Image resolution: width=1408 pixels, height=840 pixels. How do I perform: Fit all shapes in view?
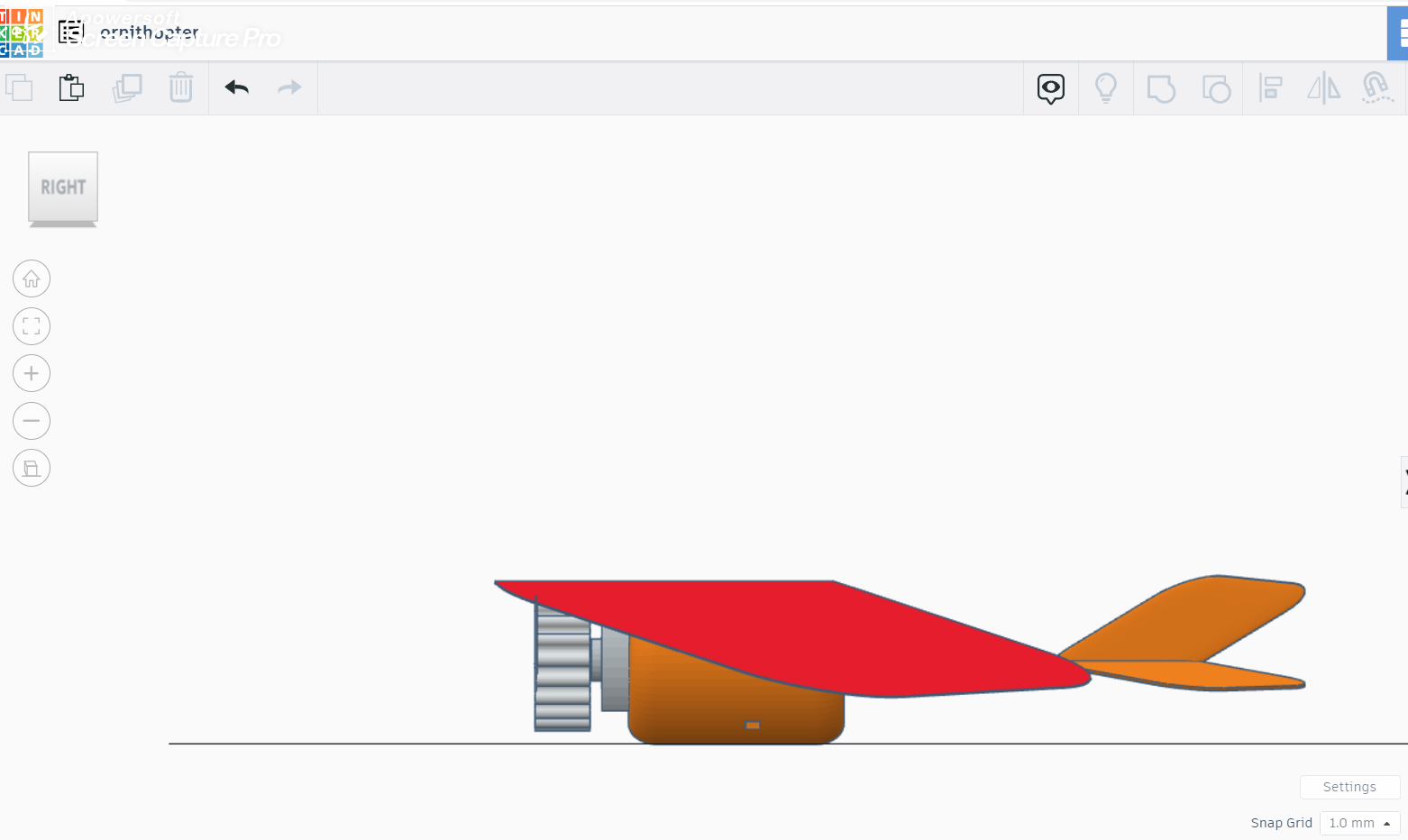[x=32, y=326]
